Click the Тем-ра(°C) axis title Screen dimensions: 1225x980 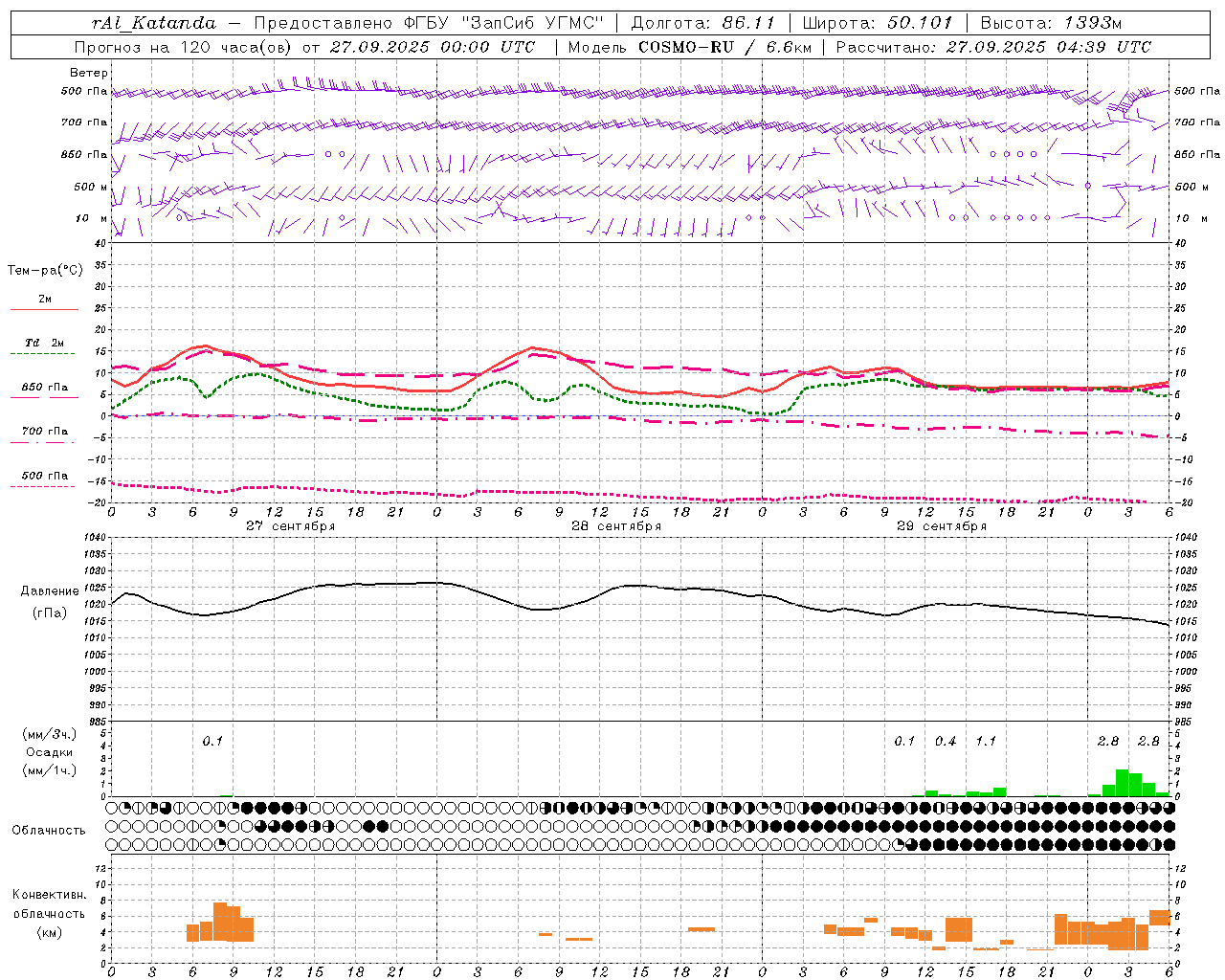tap(45, 271)
